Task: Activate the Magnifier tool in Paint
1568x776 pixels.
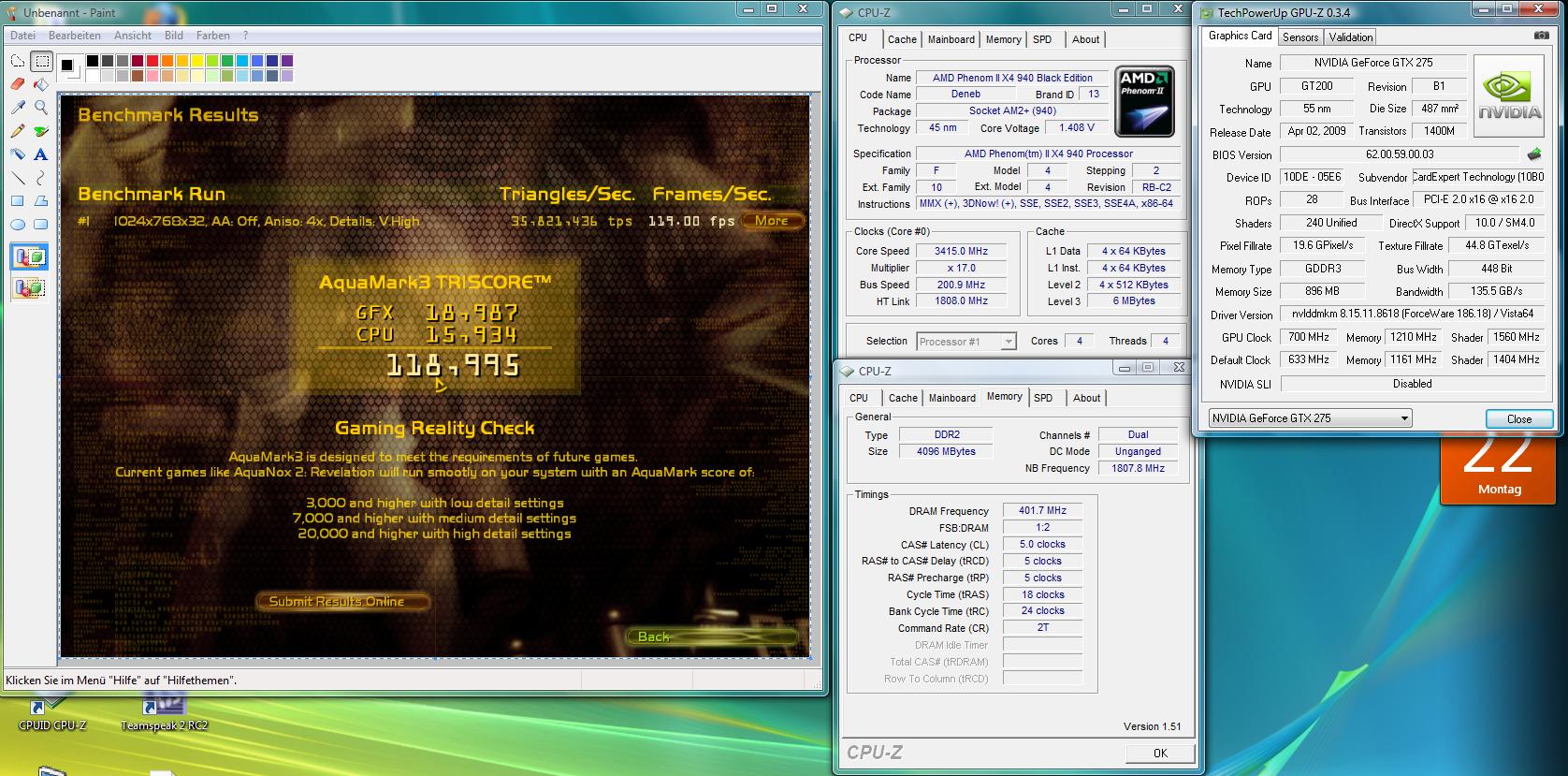Action: (x=41, y=108)
